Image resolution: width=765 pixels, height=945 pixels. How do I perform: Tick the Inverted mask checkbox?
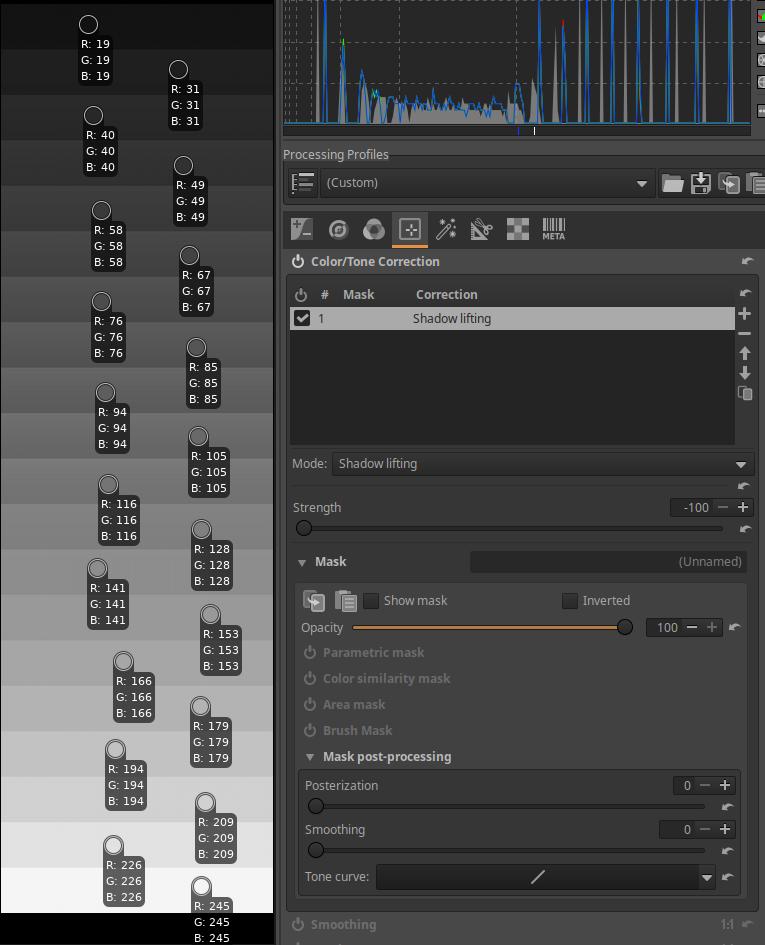tap(570, 601)
